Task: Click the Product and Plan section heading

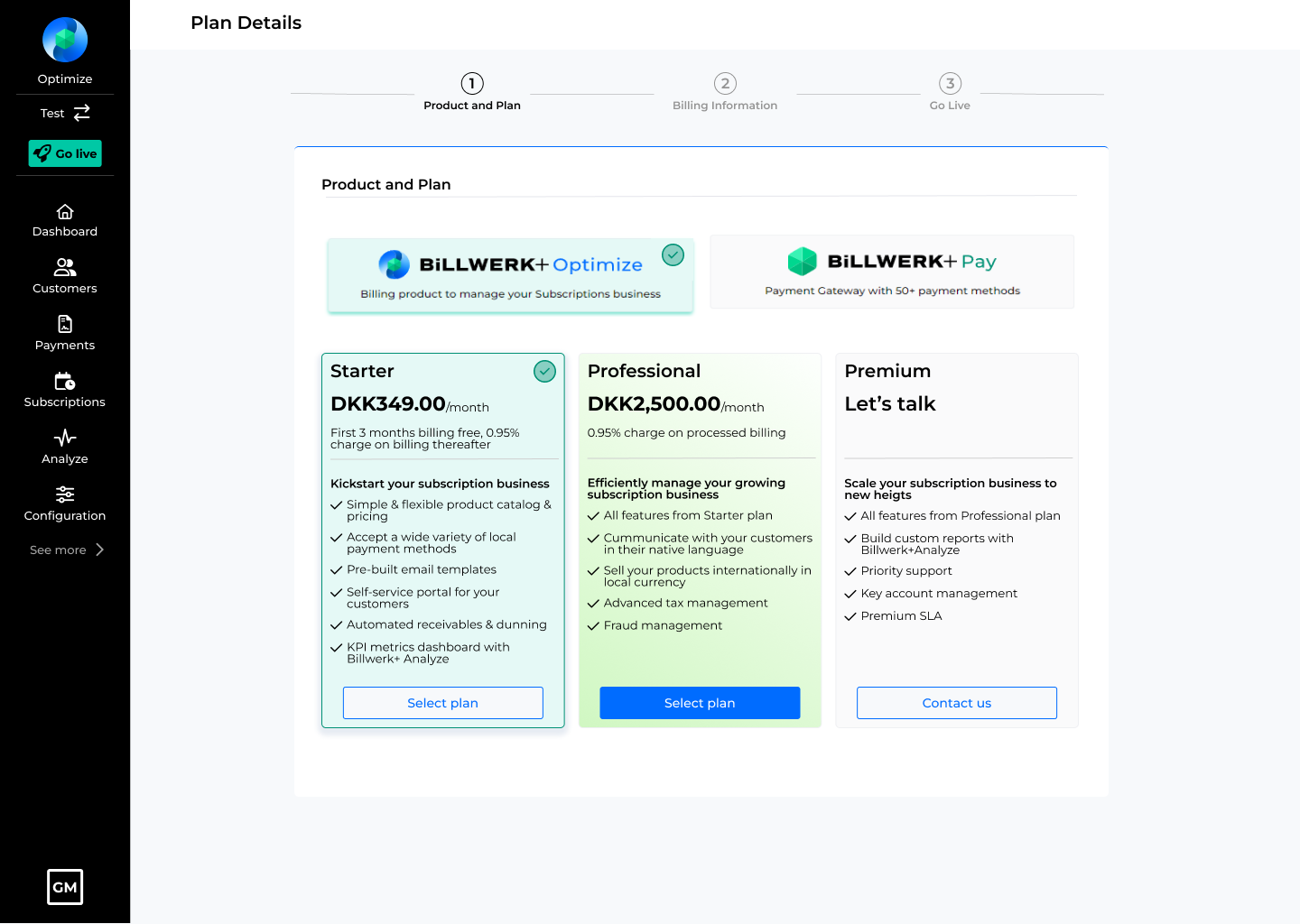Action: [x=386, y=184]
